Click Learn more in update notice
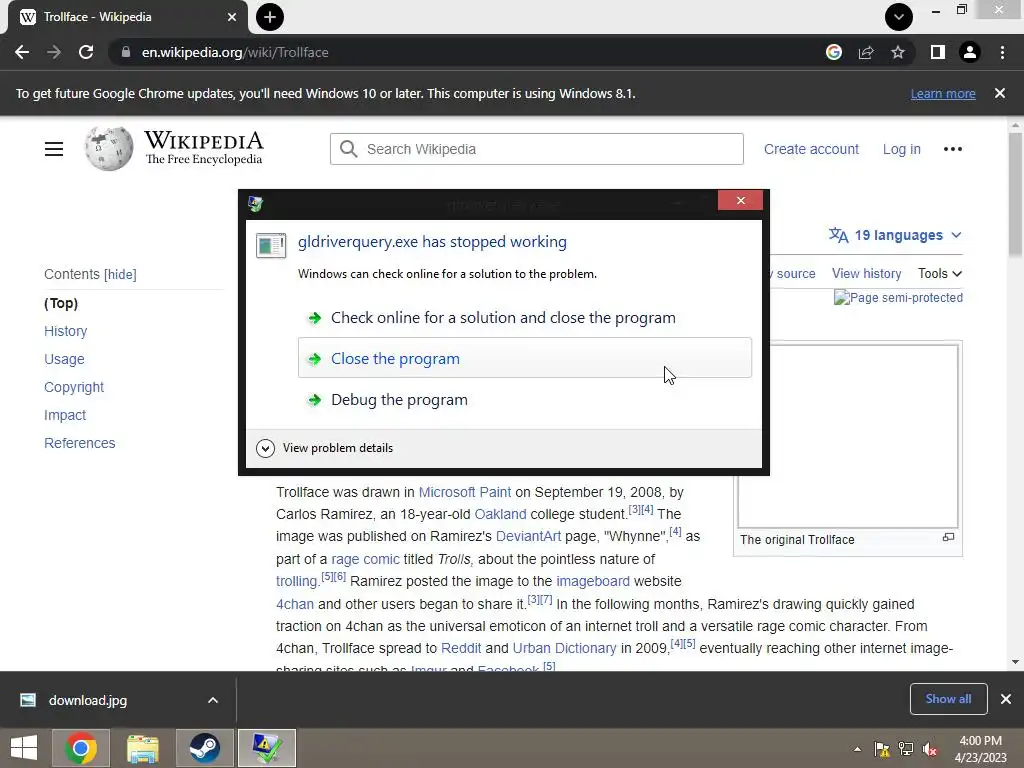The width and height of the screenshot is (1024, 768). point(943,93)
